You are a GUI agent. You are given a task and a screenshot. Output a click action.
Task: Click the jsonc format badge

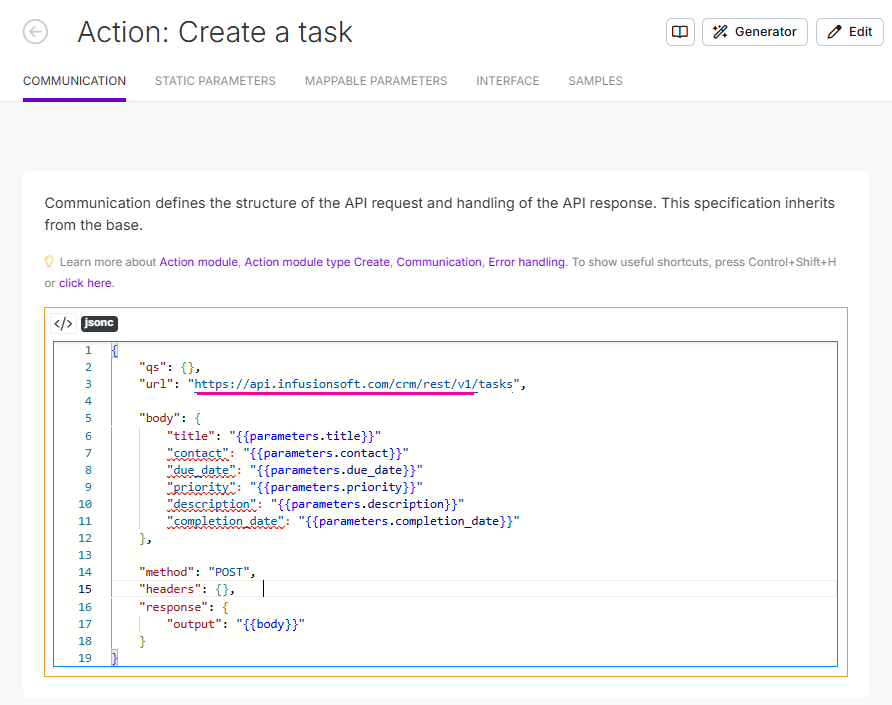point(99,323)
